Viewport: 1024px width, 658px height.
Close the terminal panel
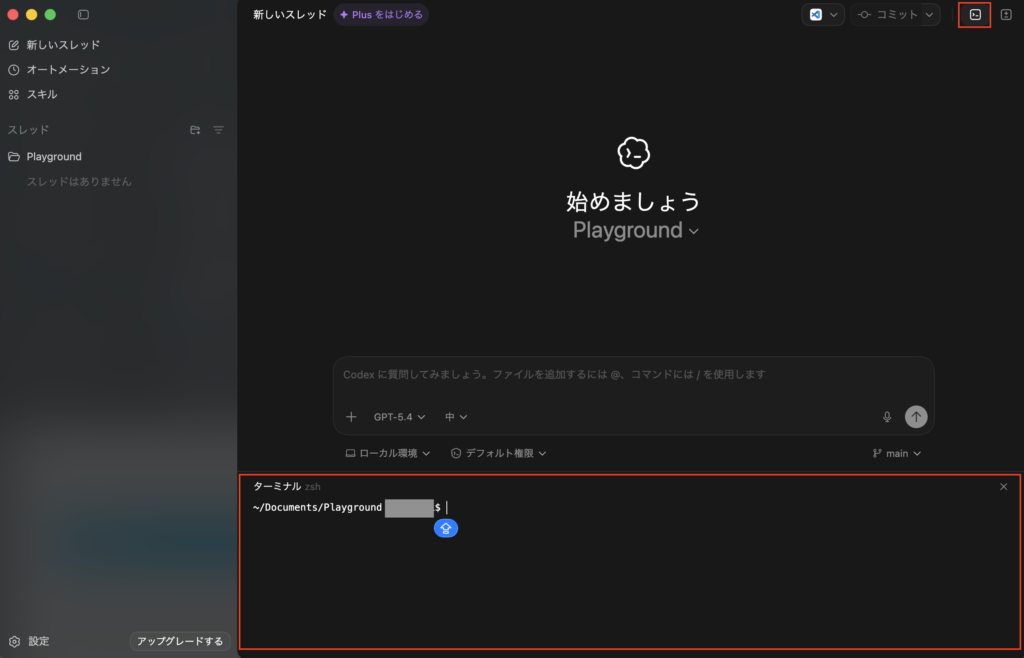(x=1003, y=487)
